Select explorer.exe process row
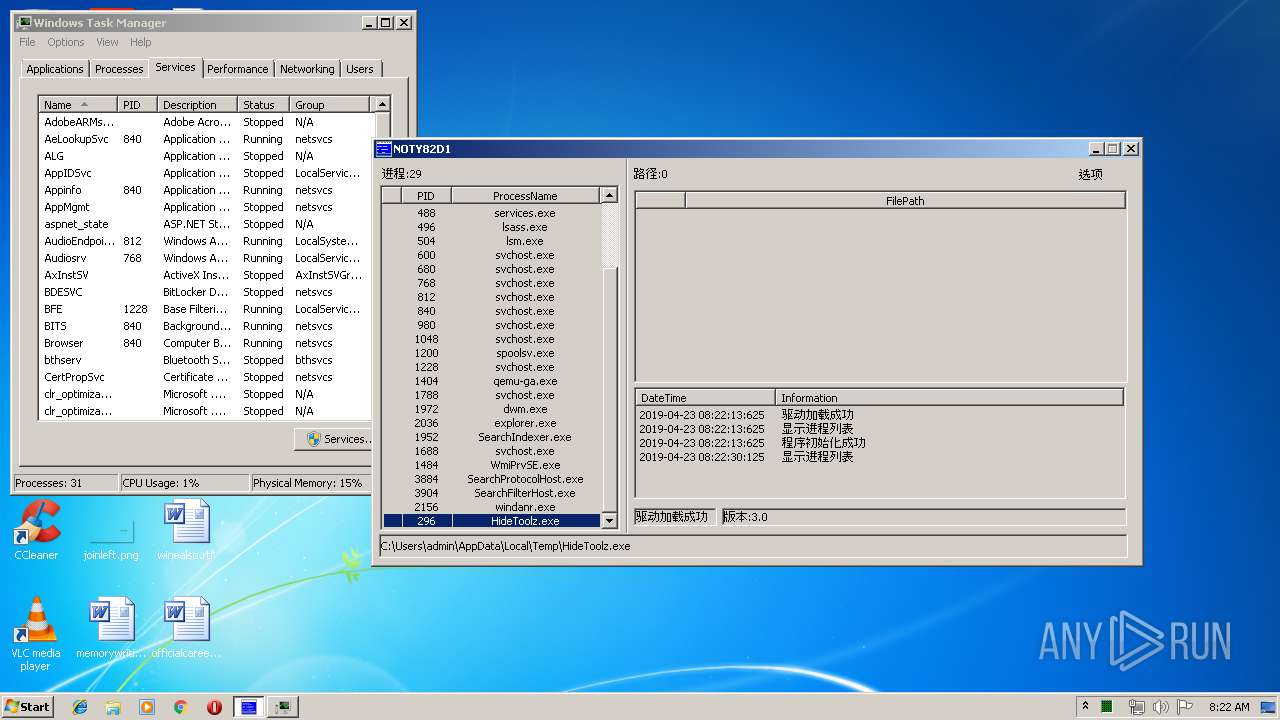Image resolution: width=1280 pixels, height=720 pixels. click(491, 423)
